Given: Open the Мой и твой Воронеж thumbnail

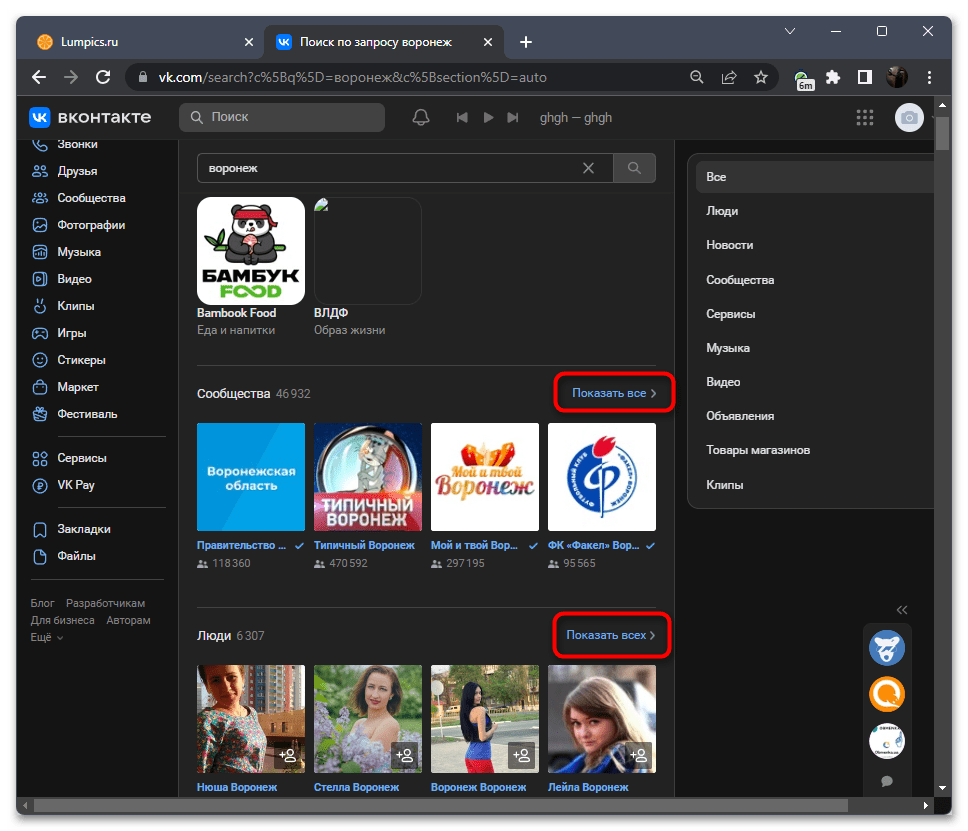Looking at the screenshot, I should (x=485, y=477).
